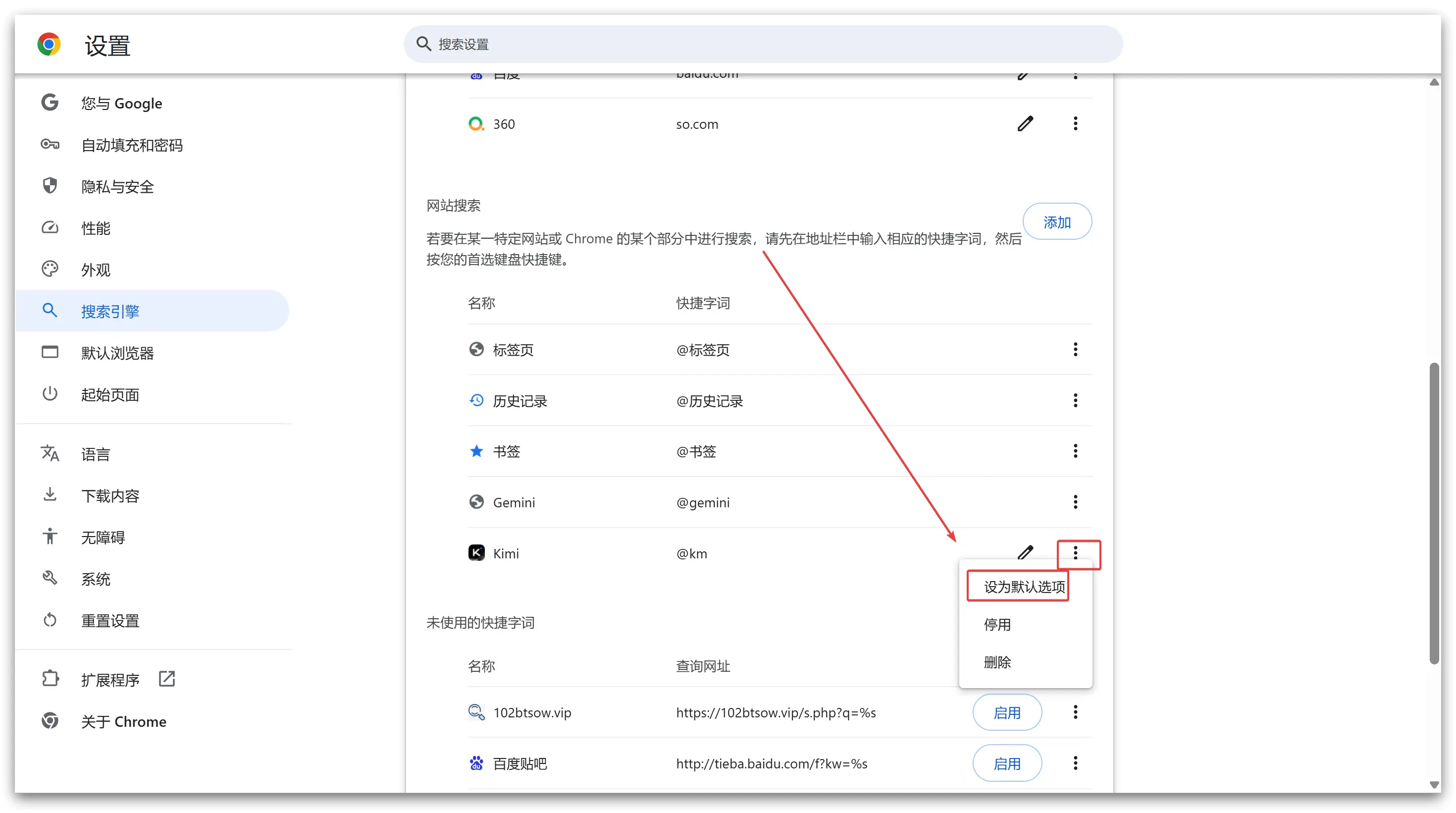Click the puzzle piece extensions icon
The width and height of the screenshot is (1456, 813).
click(x=50, y=678)
